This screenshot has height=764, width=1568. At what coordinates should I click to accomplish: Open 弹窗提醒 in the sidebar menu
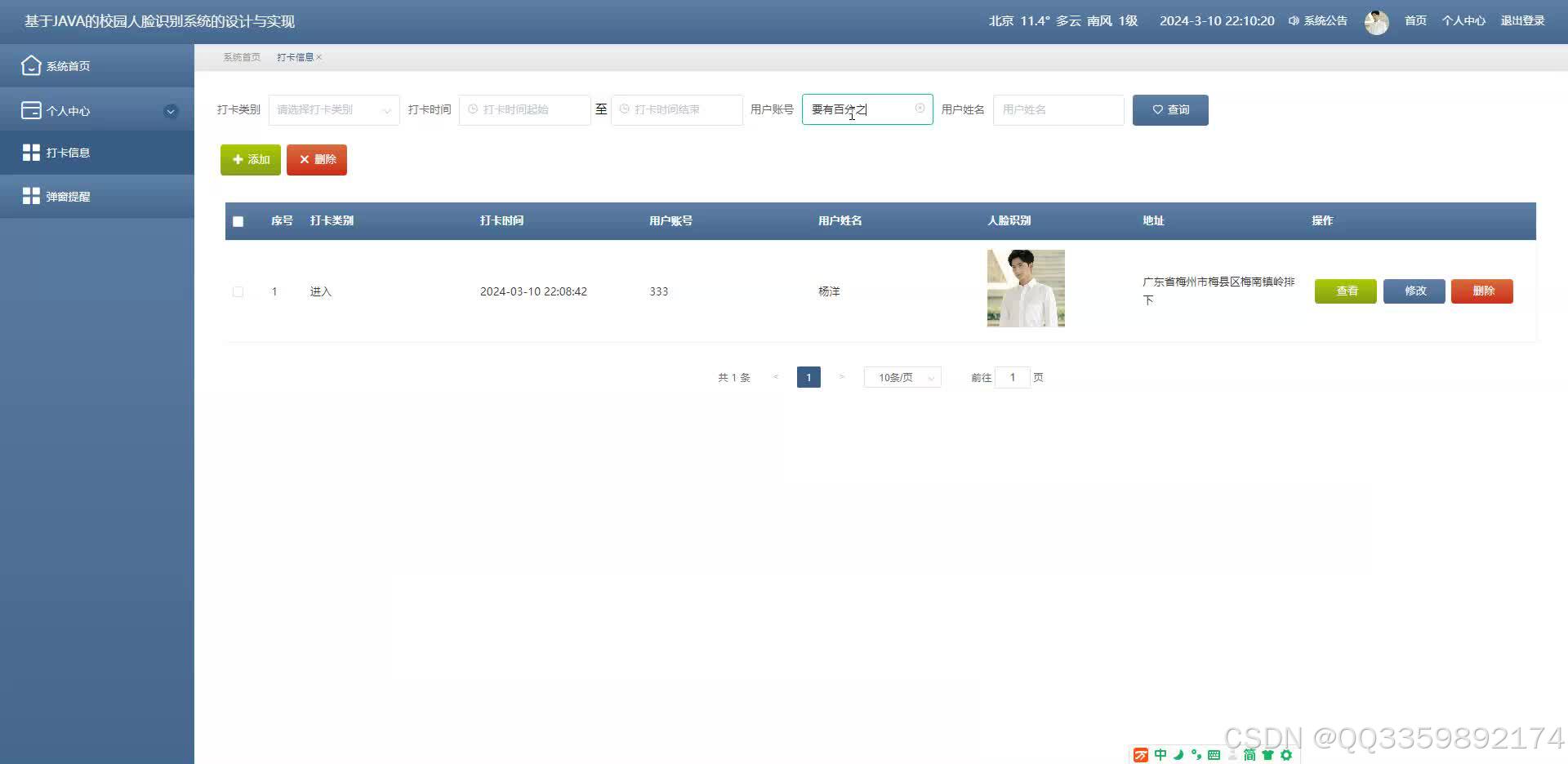(x=97, y=196)
